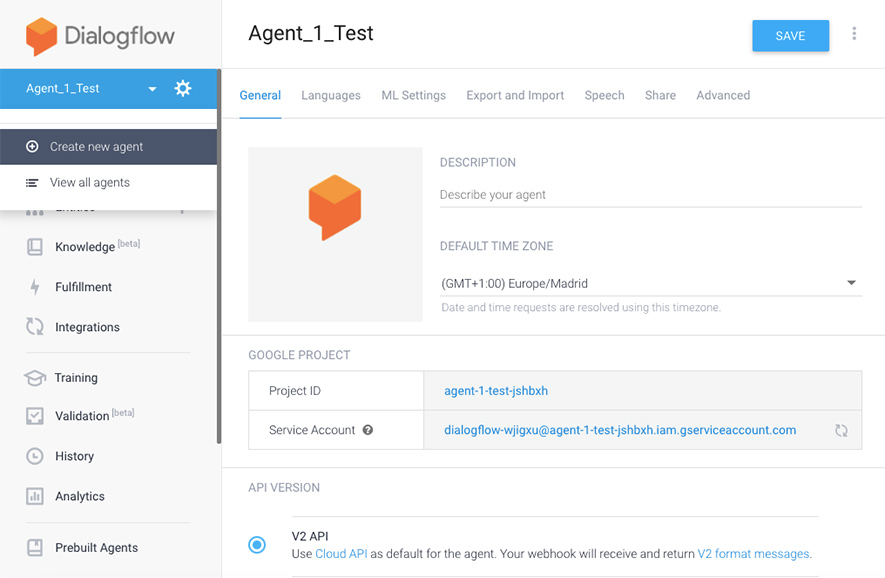Open the three-dot more options menu

point(854,34)
